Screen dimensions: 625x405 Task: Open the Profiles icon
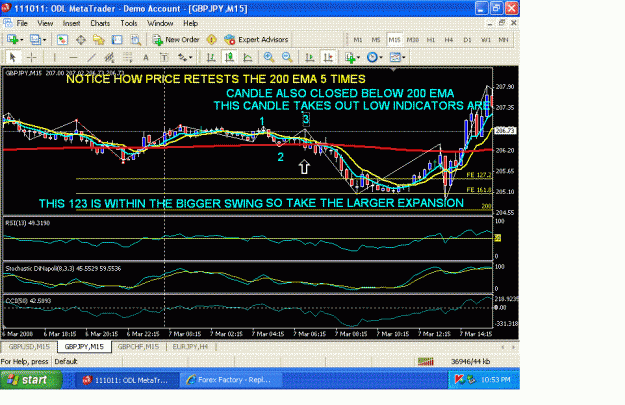coord(35,39)
